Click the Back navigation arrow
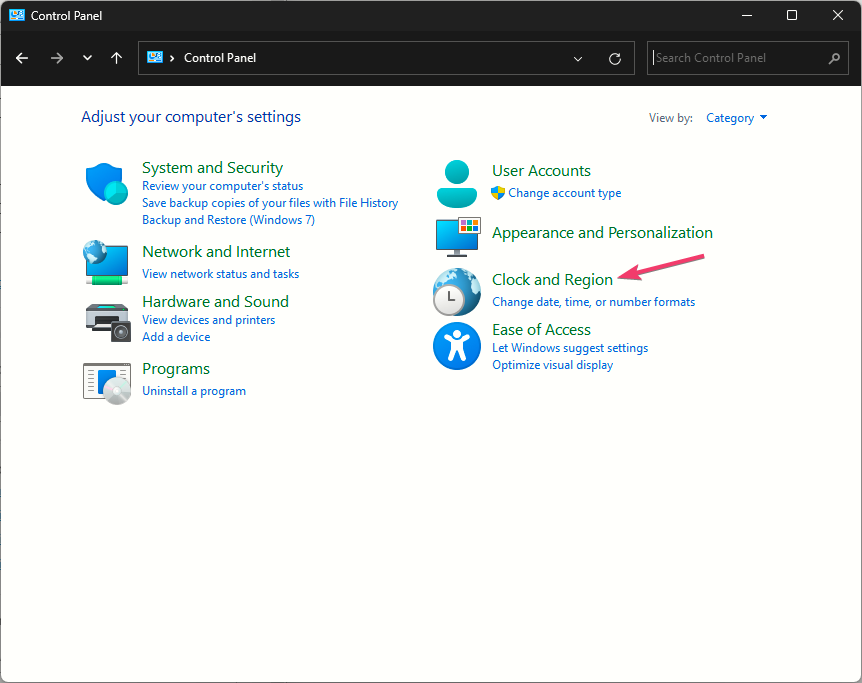862x683 pixels. pyautogui.click(x=22, y=58)
